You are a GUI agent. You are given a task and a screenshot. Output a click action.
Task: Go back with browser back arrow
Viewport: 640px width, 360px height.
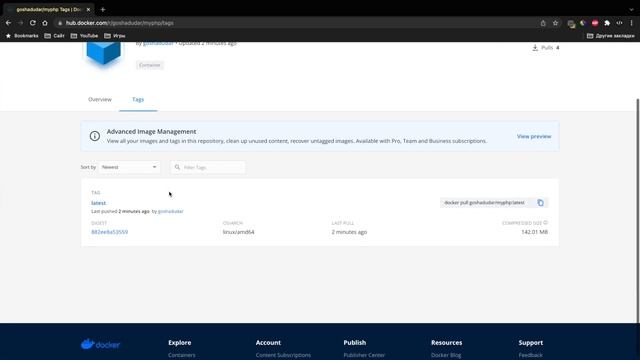coord(8,23)
